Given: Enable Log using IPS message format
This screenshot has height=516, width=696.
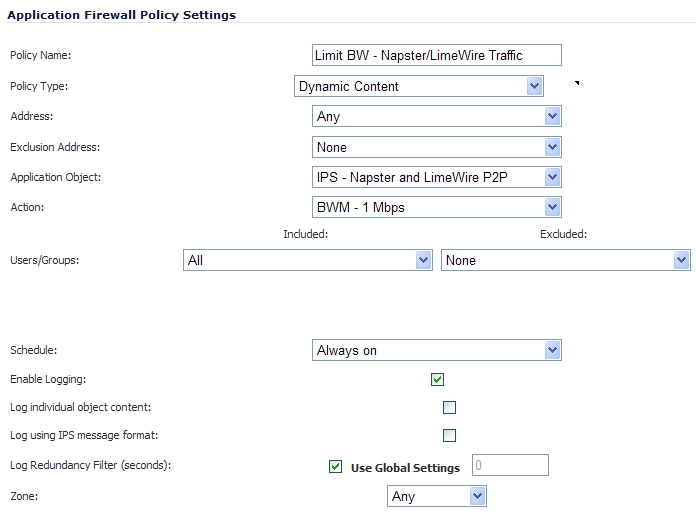Looking at the screenshot, I should click(449, 435).
